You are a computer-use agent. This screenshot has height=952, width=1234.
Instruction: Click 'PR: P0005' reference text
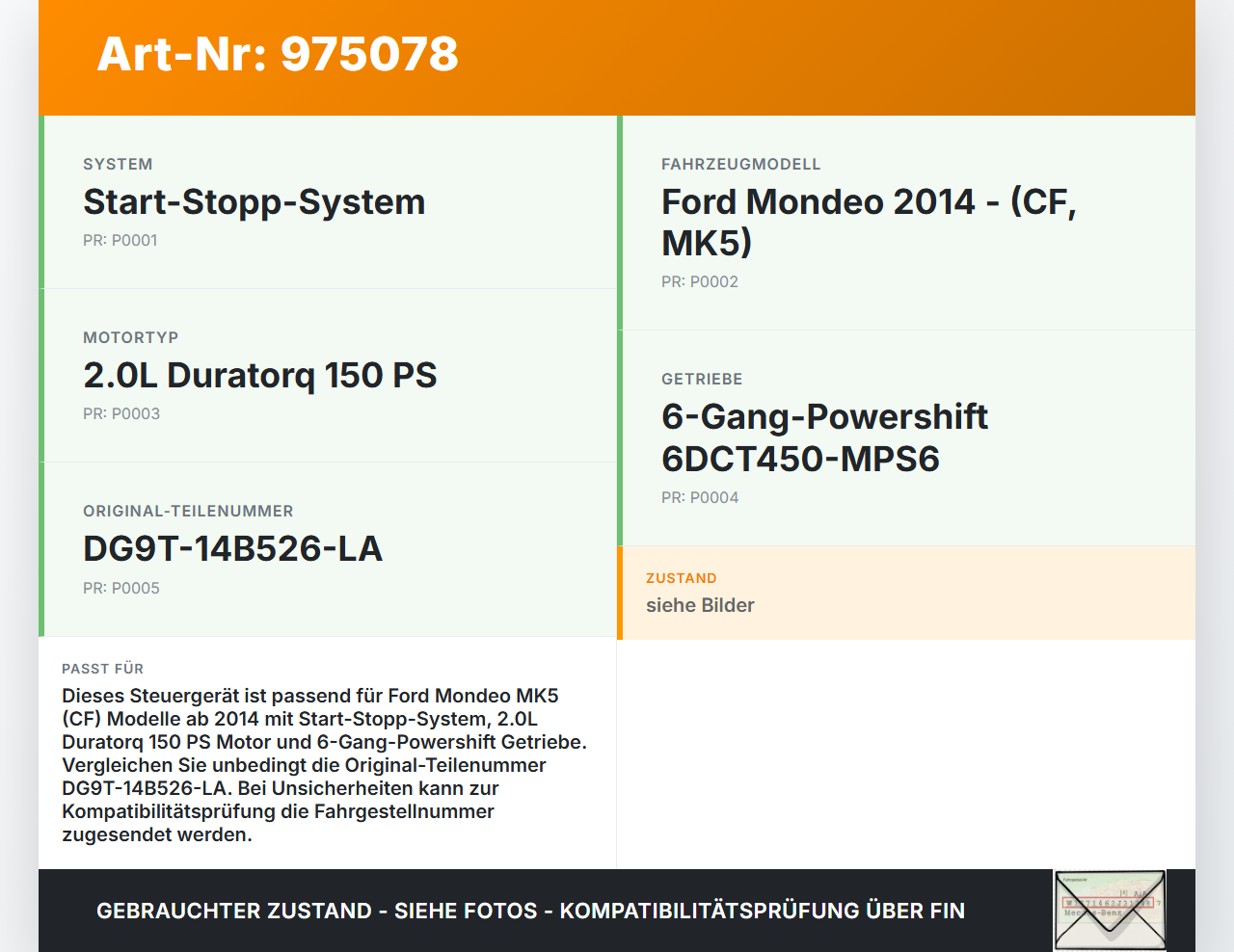[x=121, y=588]
